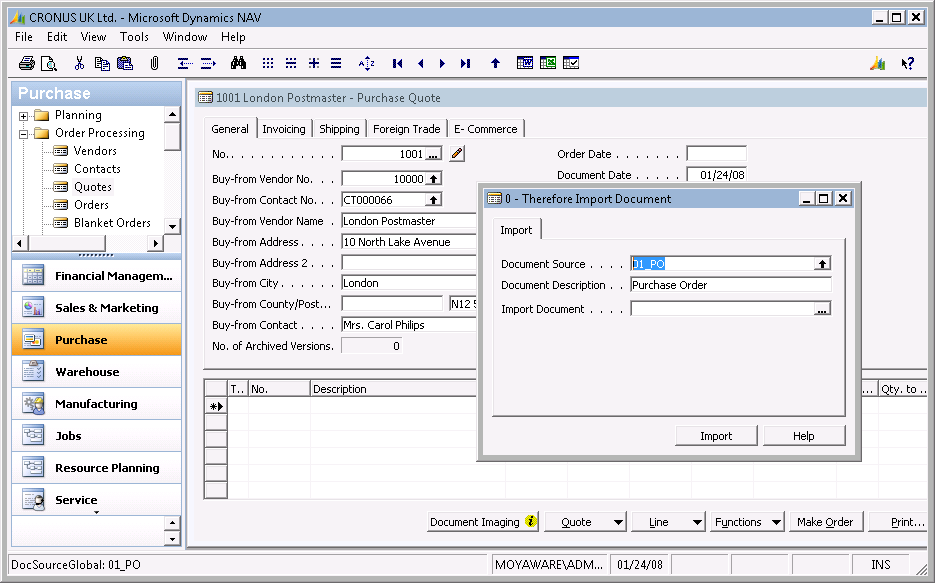Click the binoculars Find icon

pos(239,63)
